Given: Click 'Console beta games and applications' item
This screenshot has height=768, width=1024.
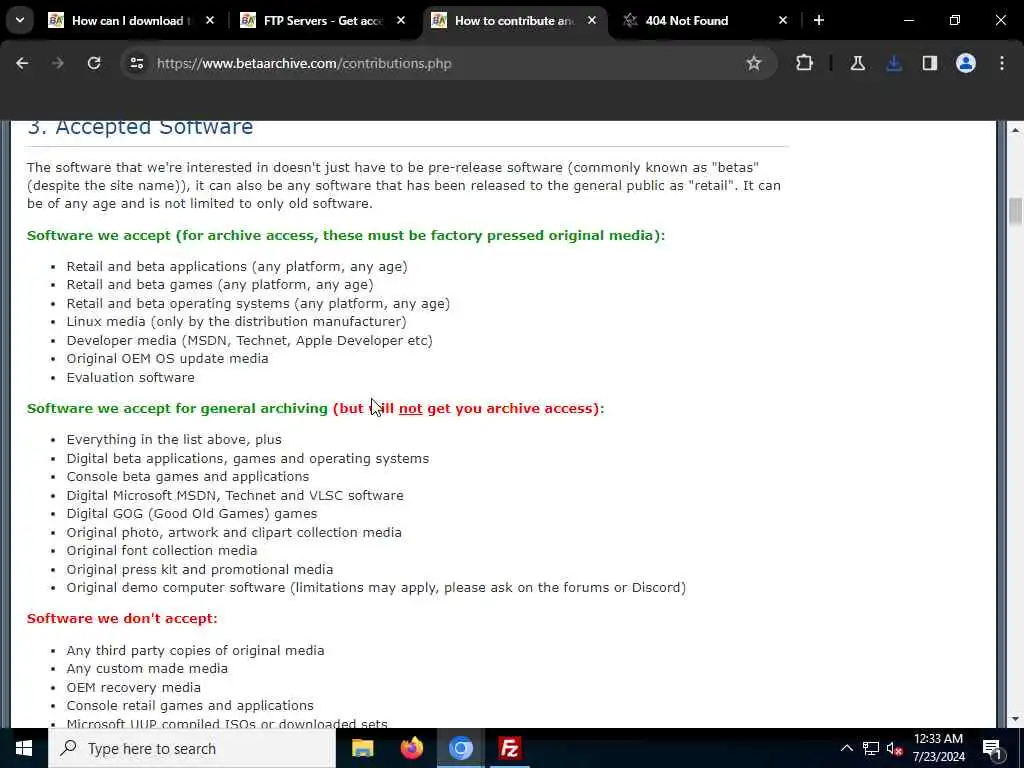Looking at the screenshot, I should coord(187,477).
